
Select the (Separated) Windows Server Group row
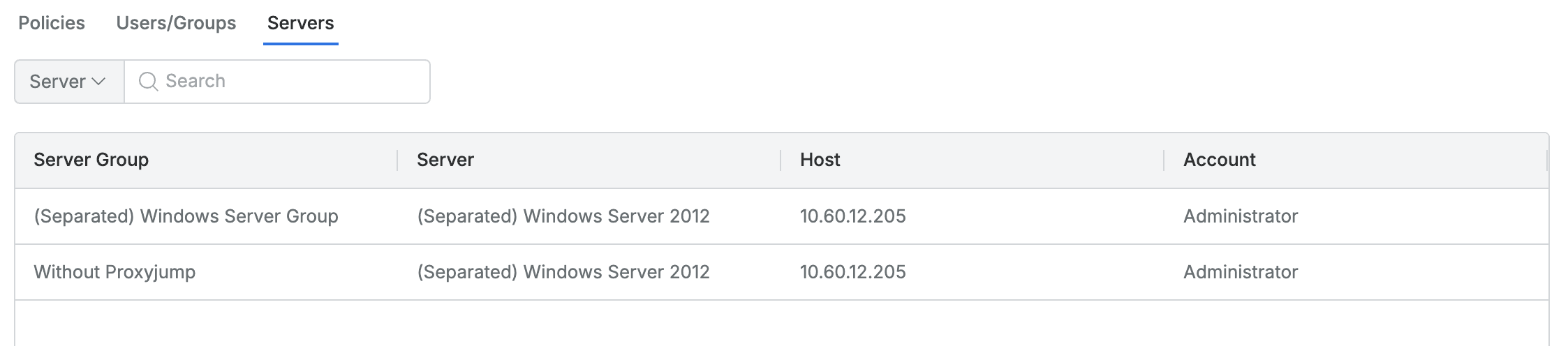click(186, 216)
